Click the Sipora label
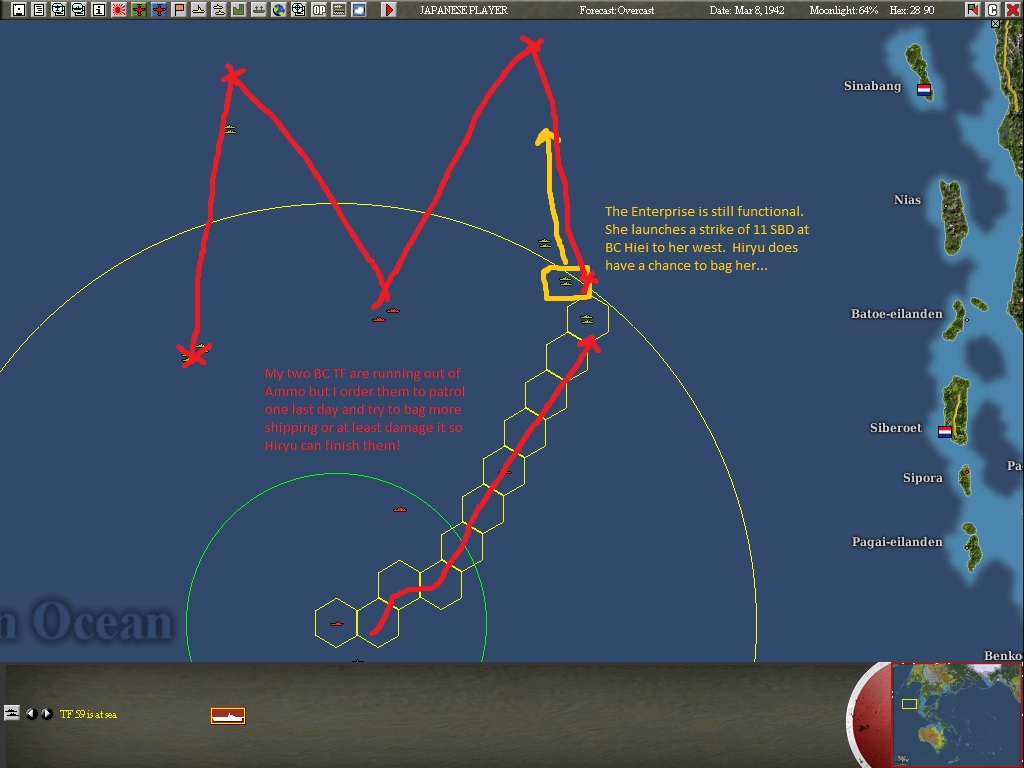Screen dimensions: 1024x768 pyautogui.click(x=923, y=478)
